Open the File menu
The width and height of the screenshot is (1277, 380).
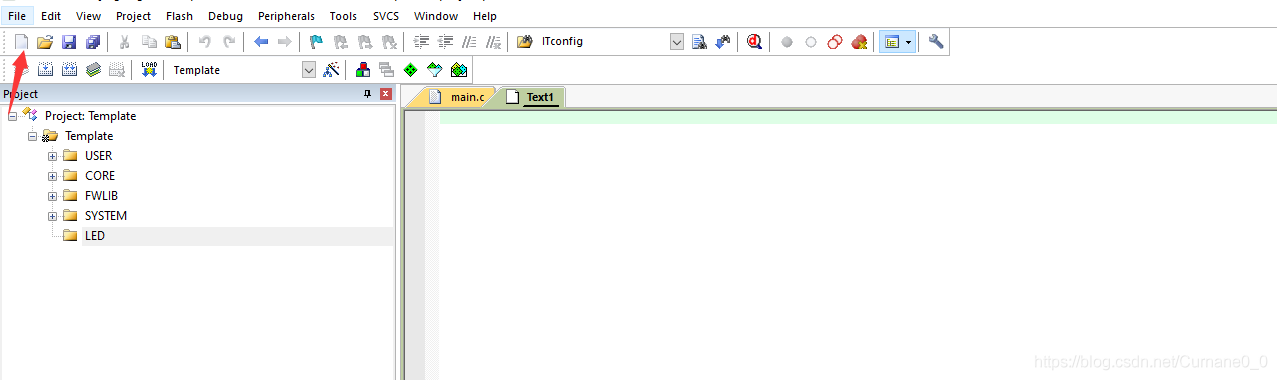17,16
